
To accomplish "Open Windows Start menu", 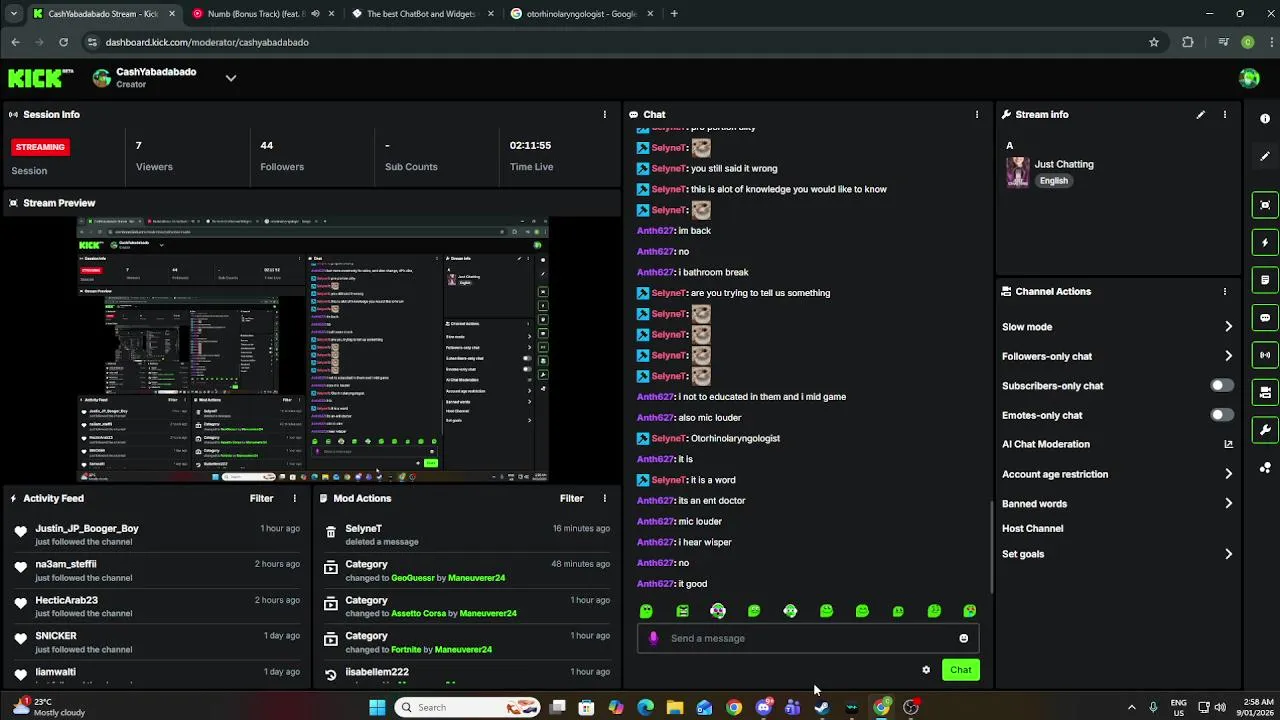I will [377, 707].
